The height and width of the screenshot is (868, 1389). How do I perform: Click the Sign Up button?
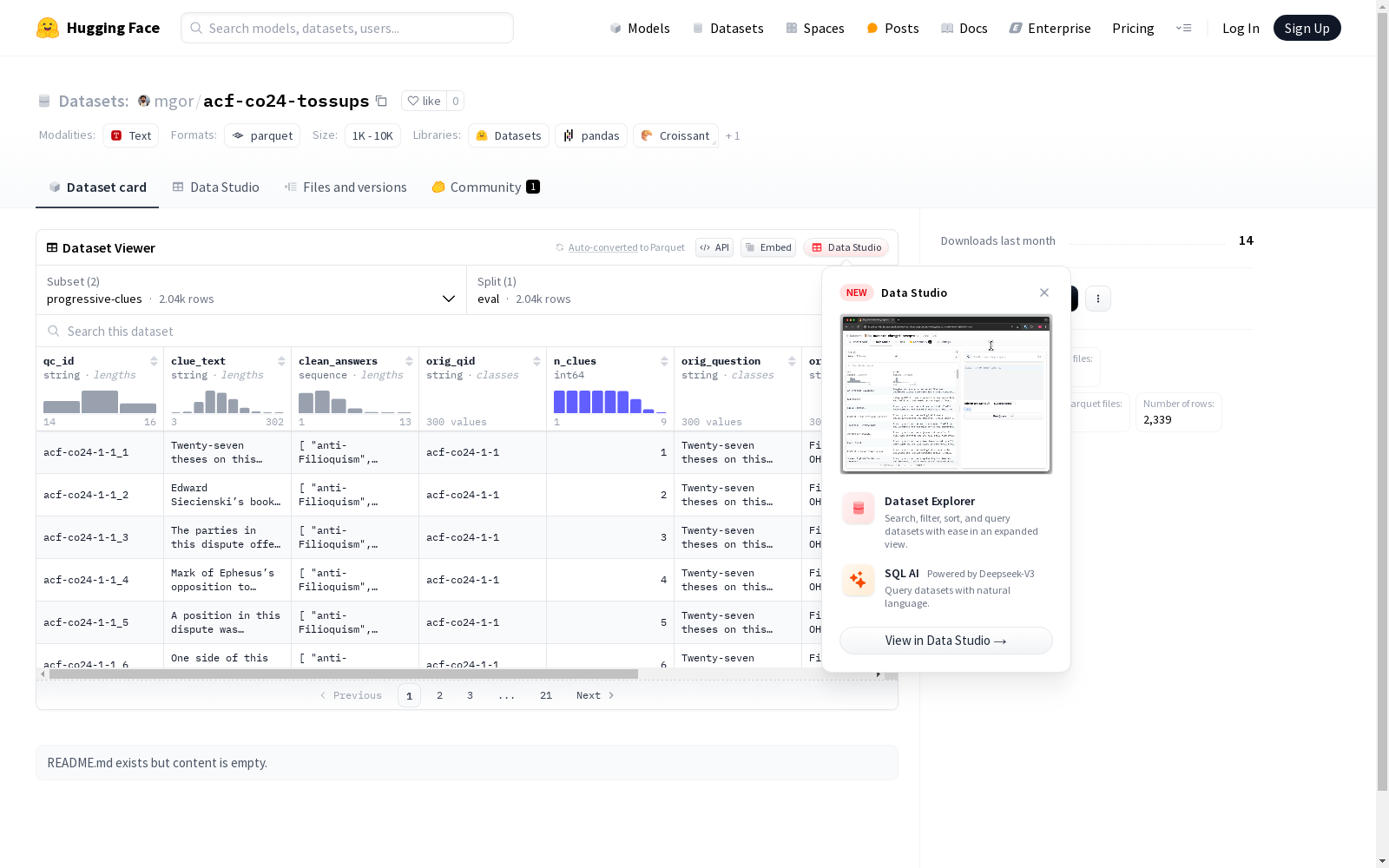pyautogui.click(x=1307, y=28)
